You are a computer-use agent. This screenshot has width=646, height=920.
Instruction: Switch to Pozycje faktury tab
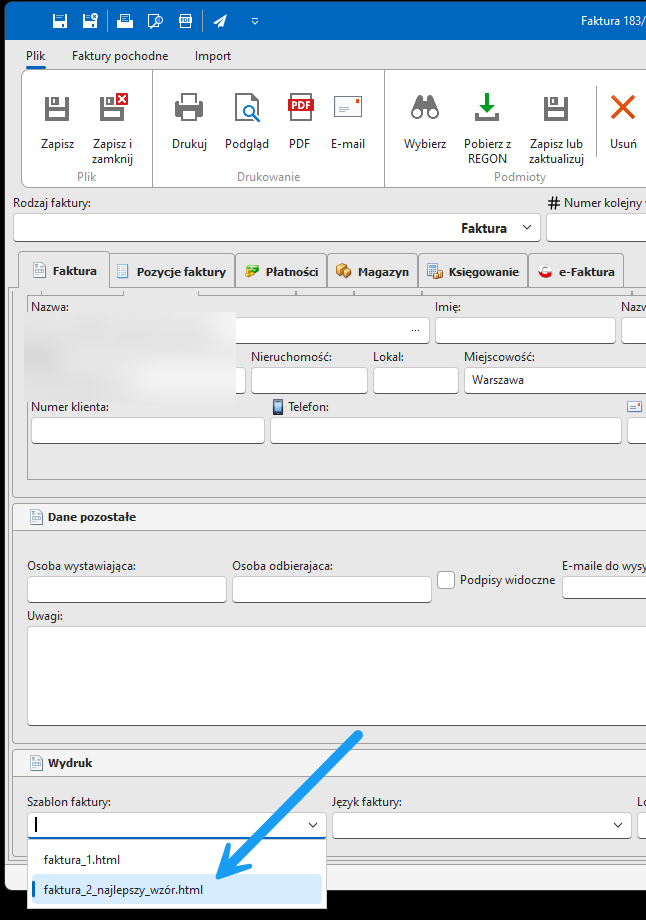tap(171, 271)
